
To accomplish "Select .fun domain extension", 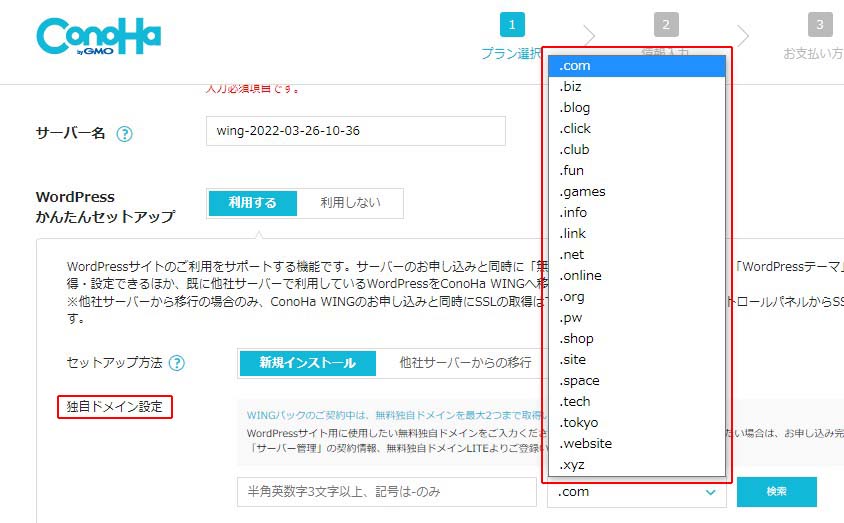I will [x=637, y=171].
